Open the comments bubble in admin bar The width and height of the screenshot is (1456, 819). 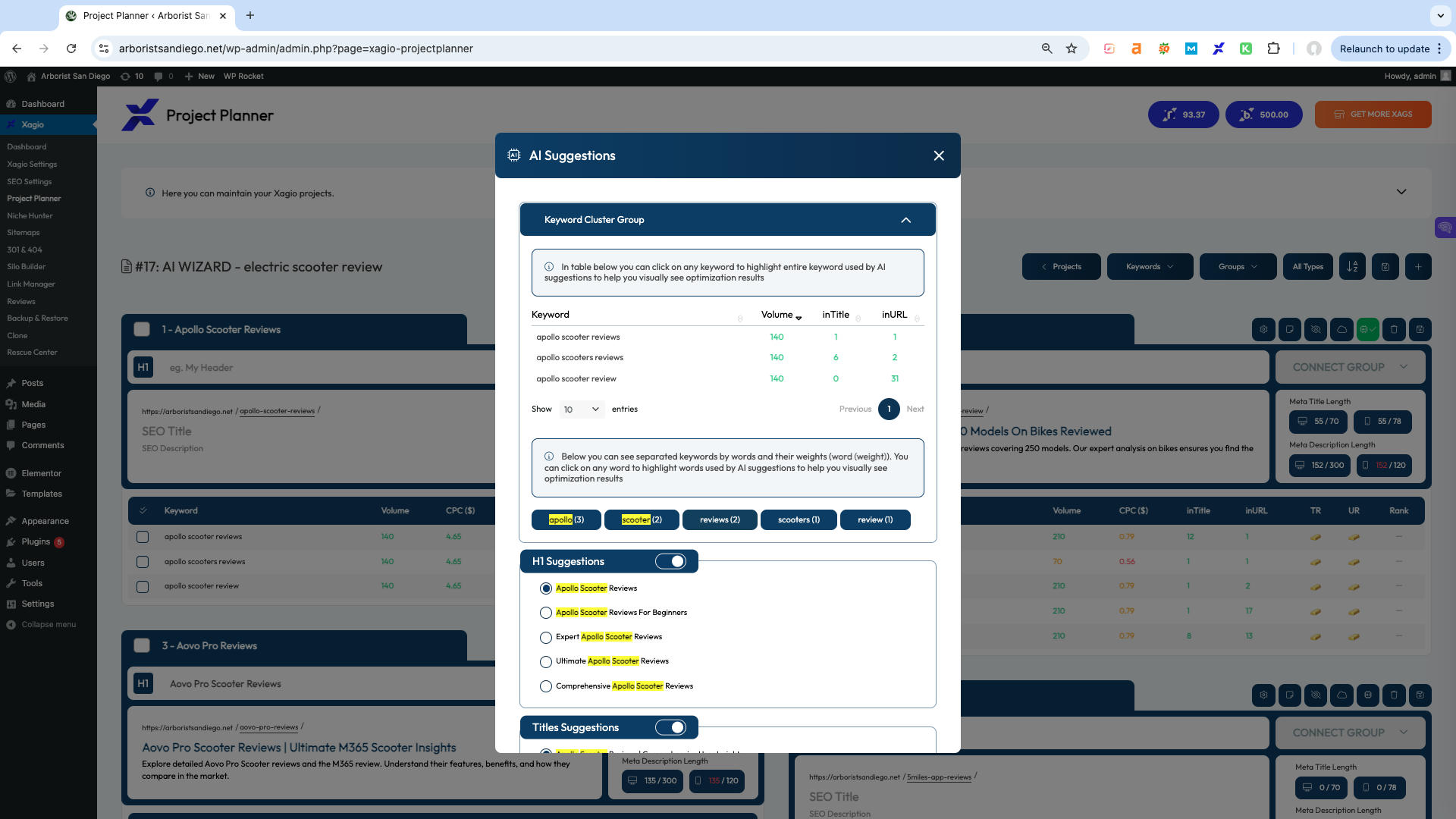point(163,76)
